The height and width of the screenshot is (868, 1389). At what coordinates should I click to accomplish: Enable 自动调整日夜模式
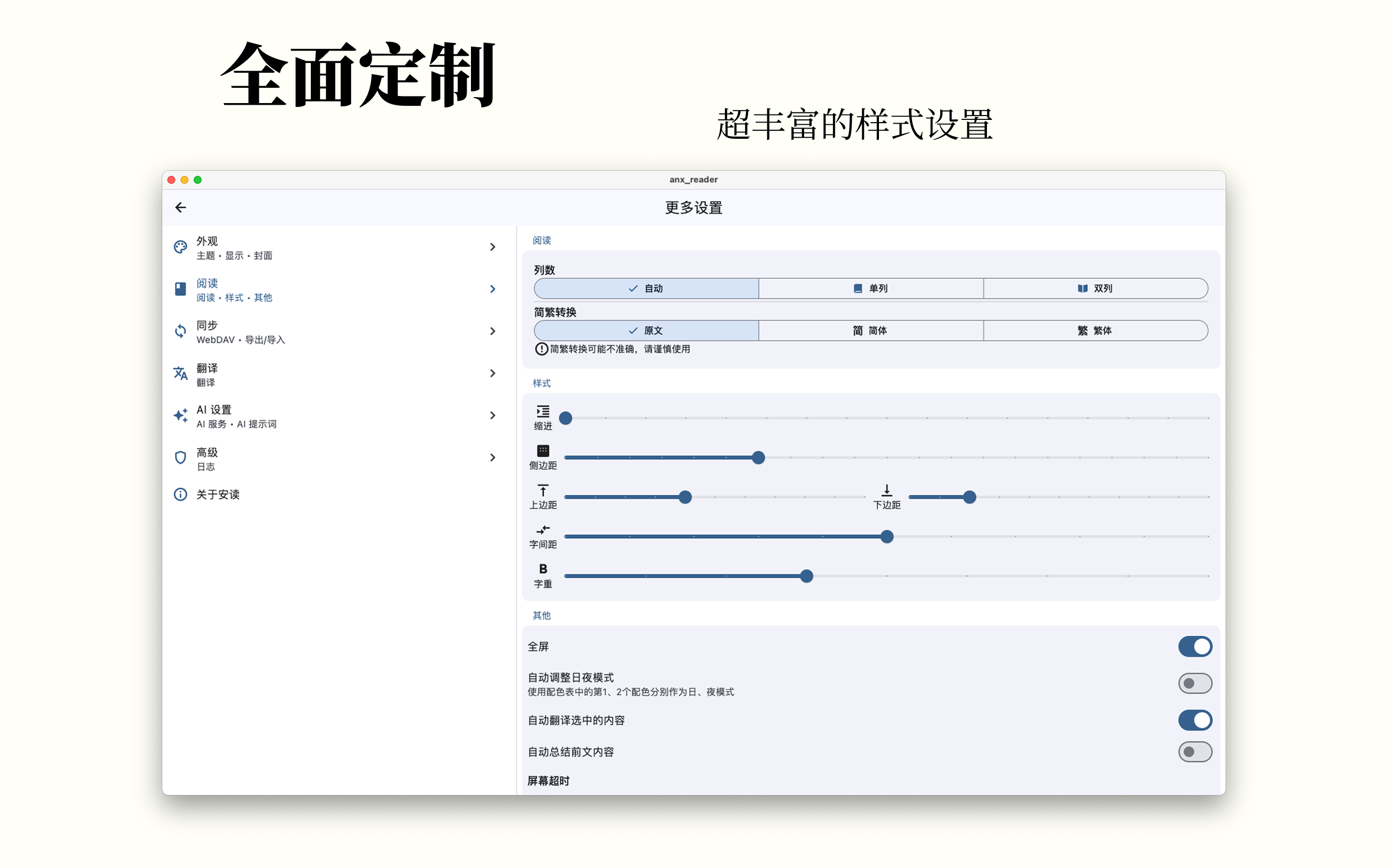(x=1195, y=683)
